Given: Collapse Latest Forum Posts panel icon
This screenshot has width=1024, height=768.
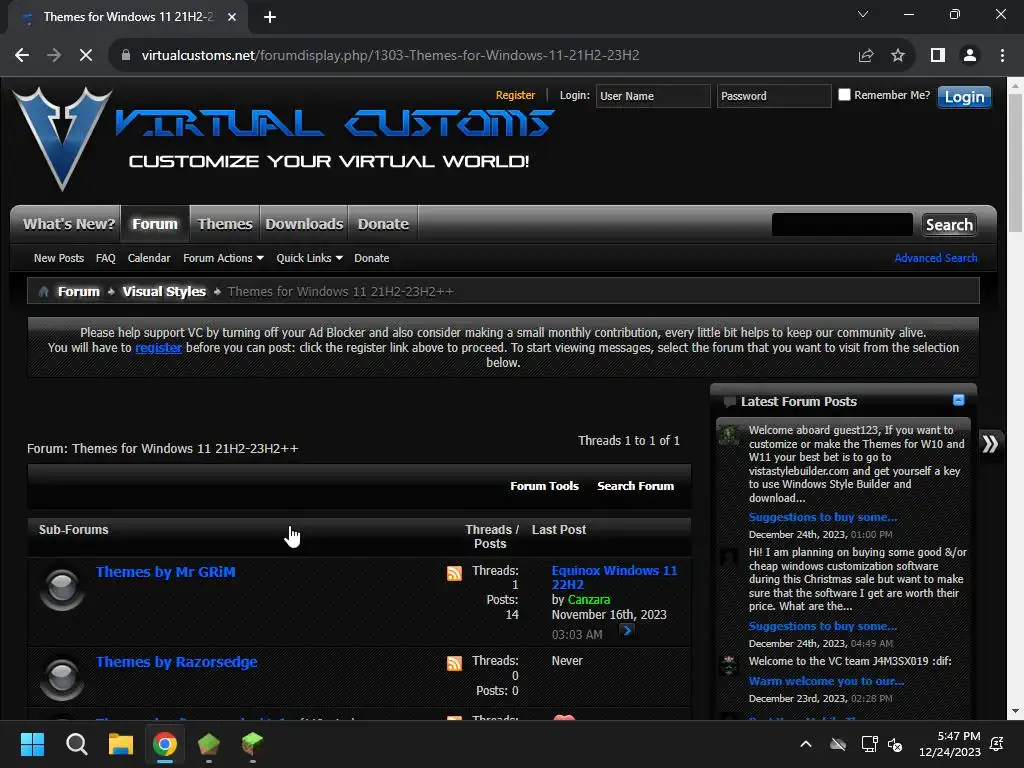Looking at the screenshot, I should tap(959, 400).
